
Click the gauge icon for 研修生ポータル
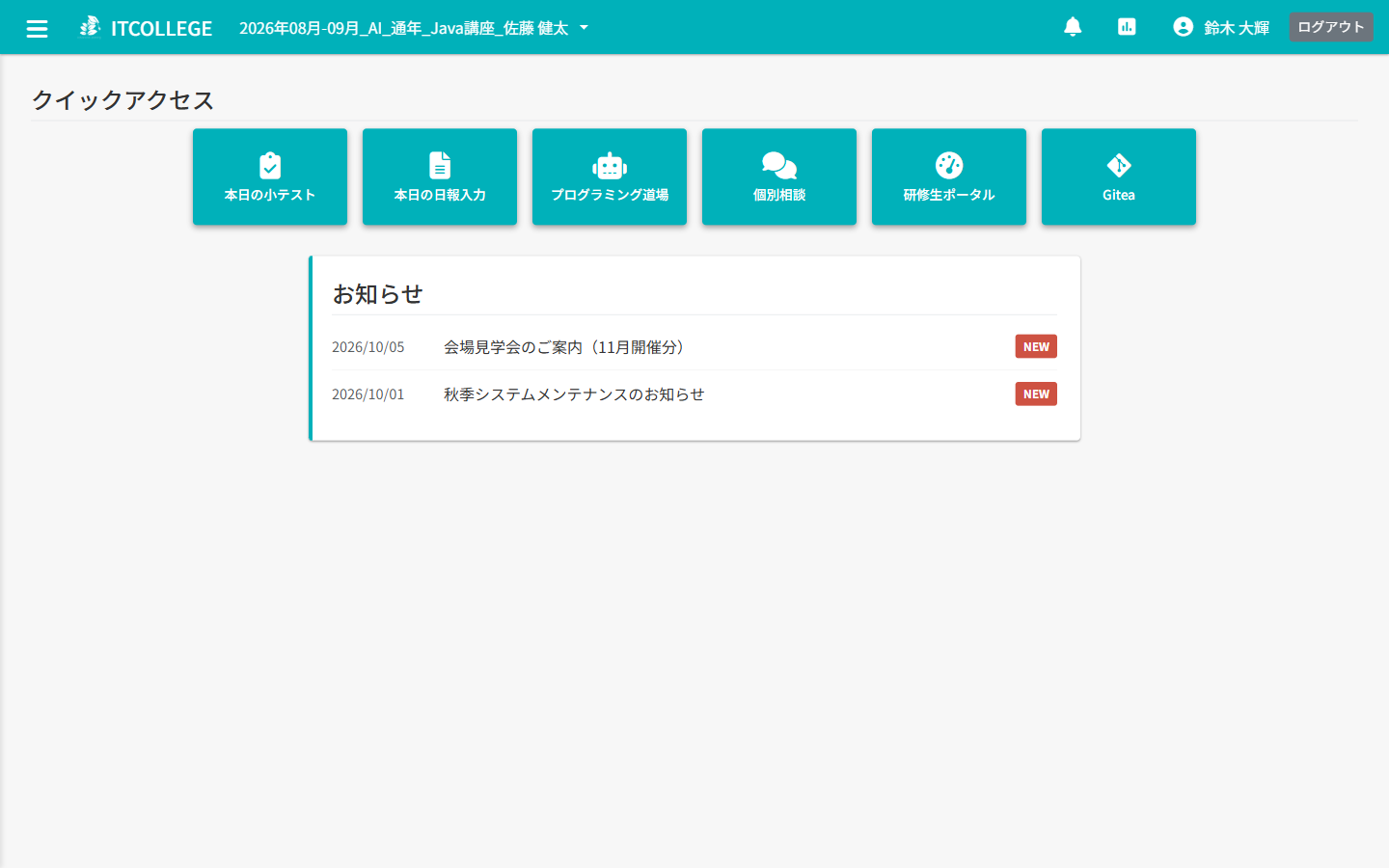point(949,166)
